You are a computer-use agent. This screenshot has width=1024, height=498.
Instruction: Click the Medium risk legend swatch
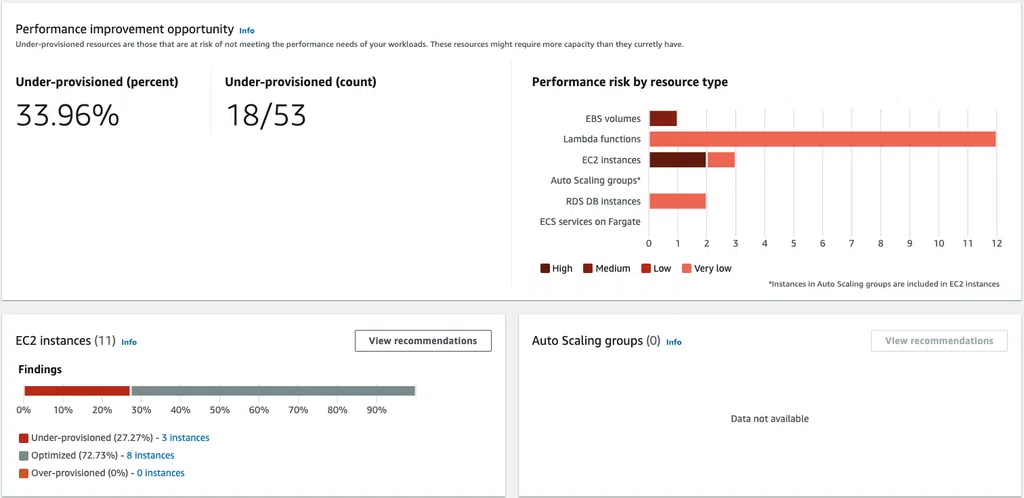pyautogui.click(x=588, y=268)
